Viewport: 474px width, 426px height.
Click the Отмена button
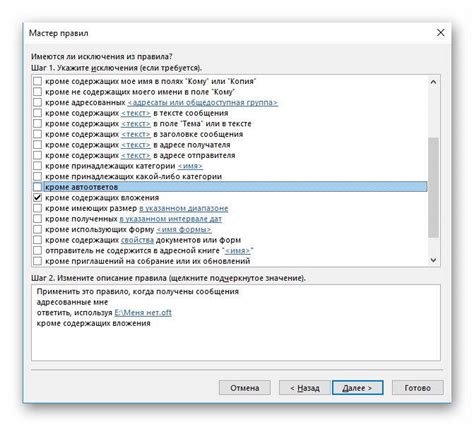(245, 388)
